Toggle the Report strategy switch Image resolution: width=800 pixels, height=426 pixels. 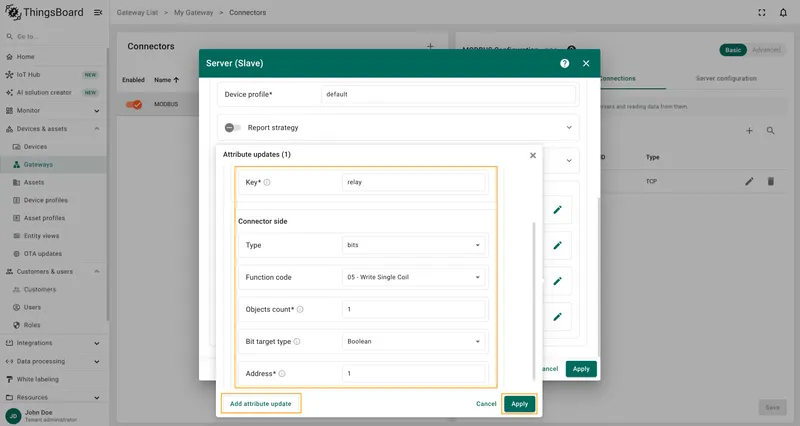pyautogui.click(x=233, y=128)
